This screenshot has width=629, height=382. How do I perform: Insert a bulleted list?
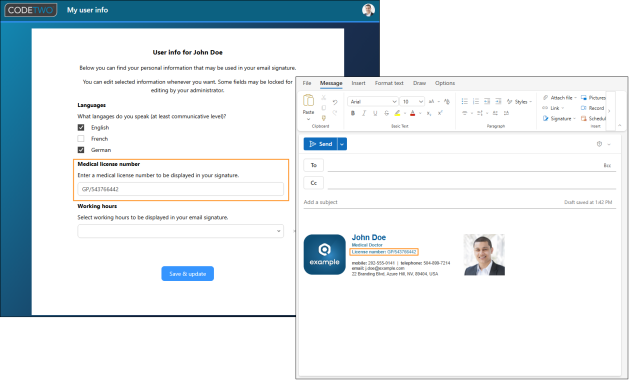point(465,102)
